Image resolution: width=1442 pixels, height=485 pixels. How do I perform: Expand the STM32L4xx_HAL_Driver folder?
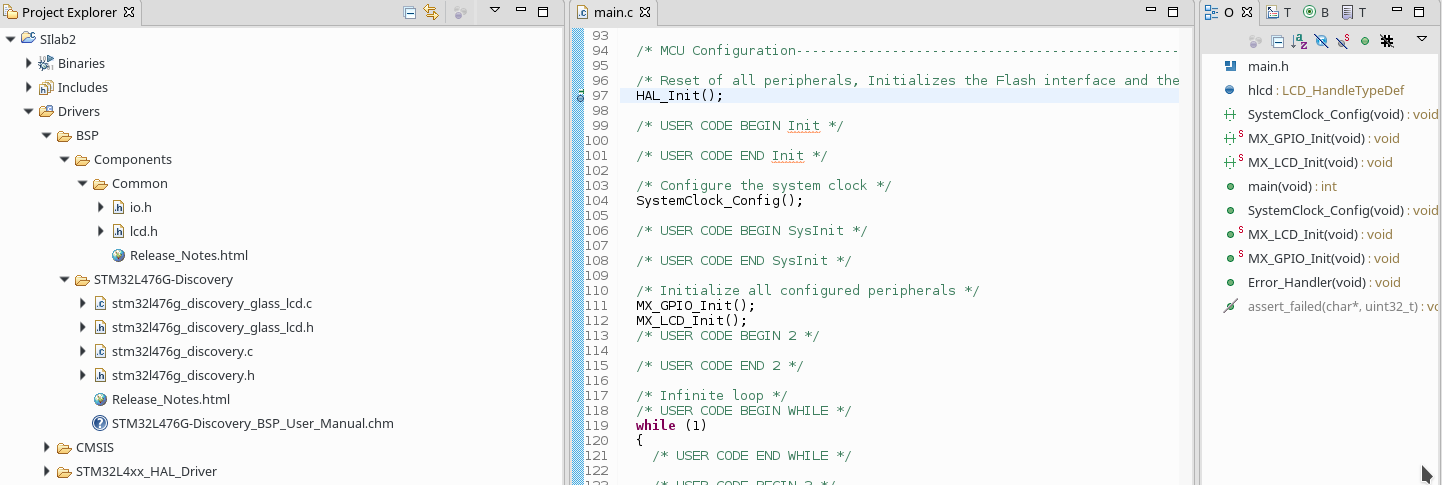tap(47, 471)
